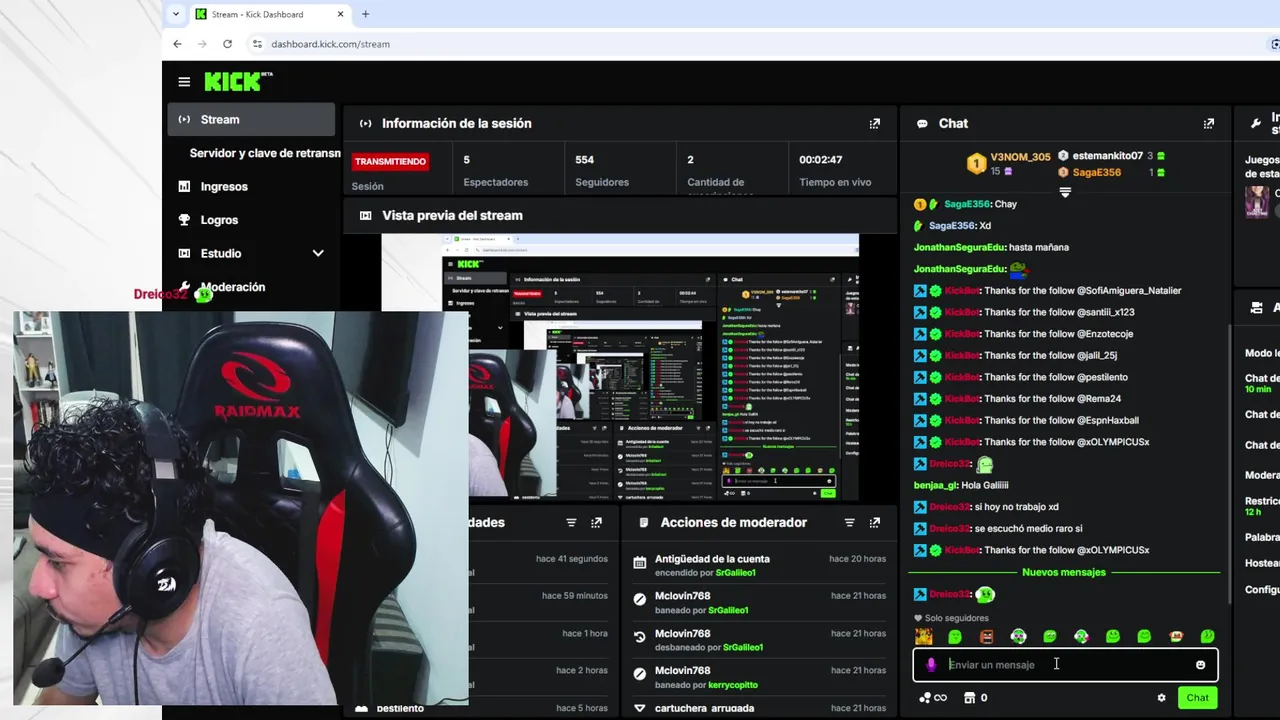Reload the page in the browser
Image resolution: width=1280 pixels, height=720 pixels.
[x=228, y=44]
